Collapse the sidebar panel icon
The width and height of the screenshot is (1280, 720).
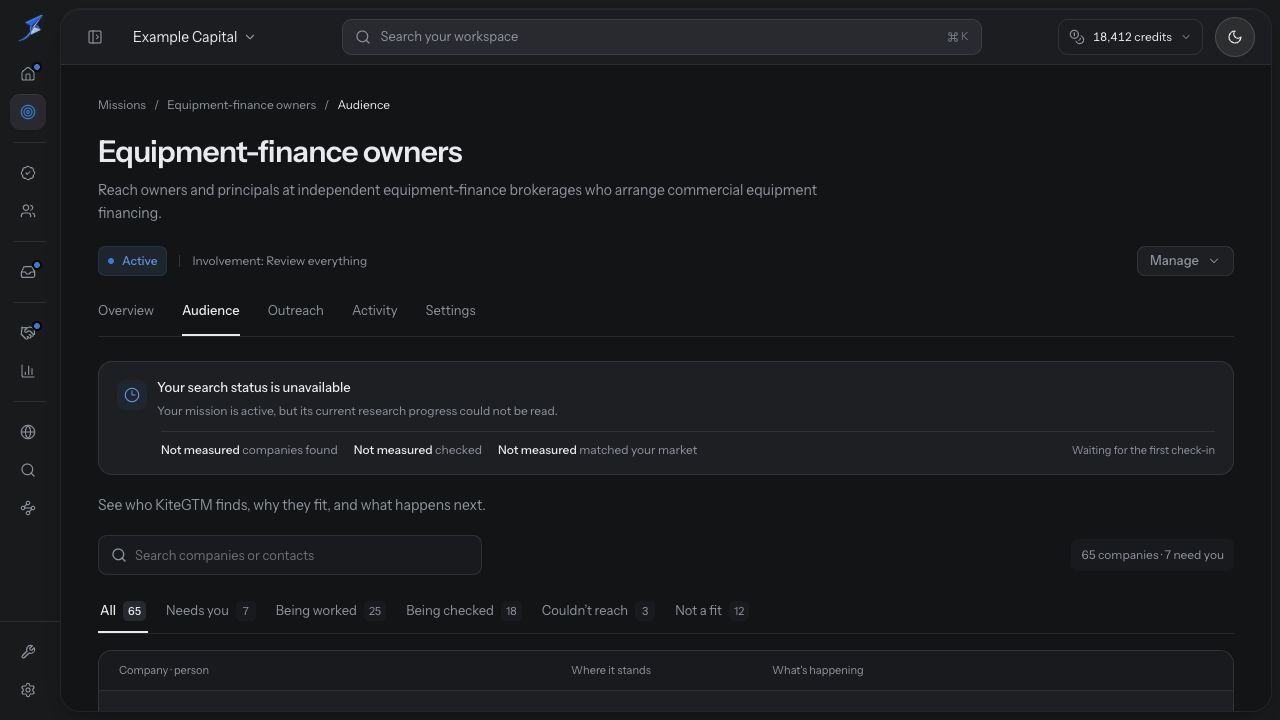pos(95,37)
